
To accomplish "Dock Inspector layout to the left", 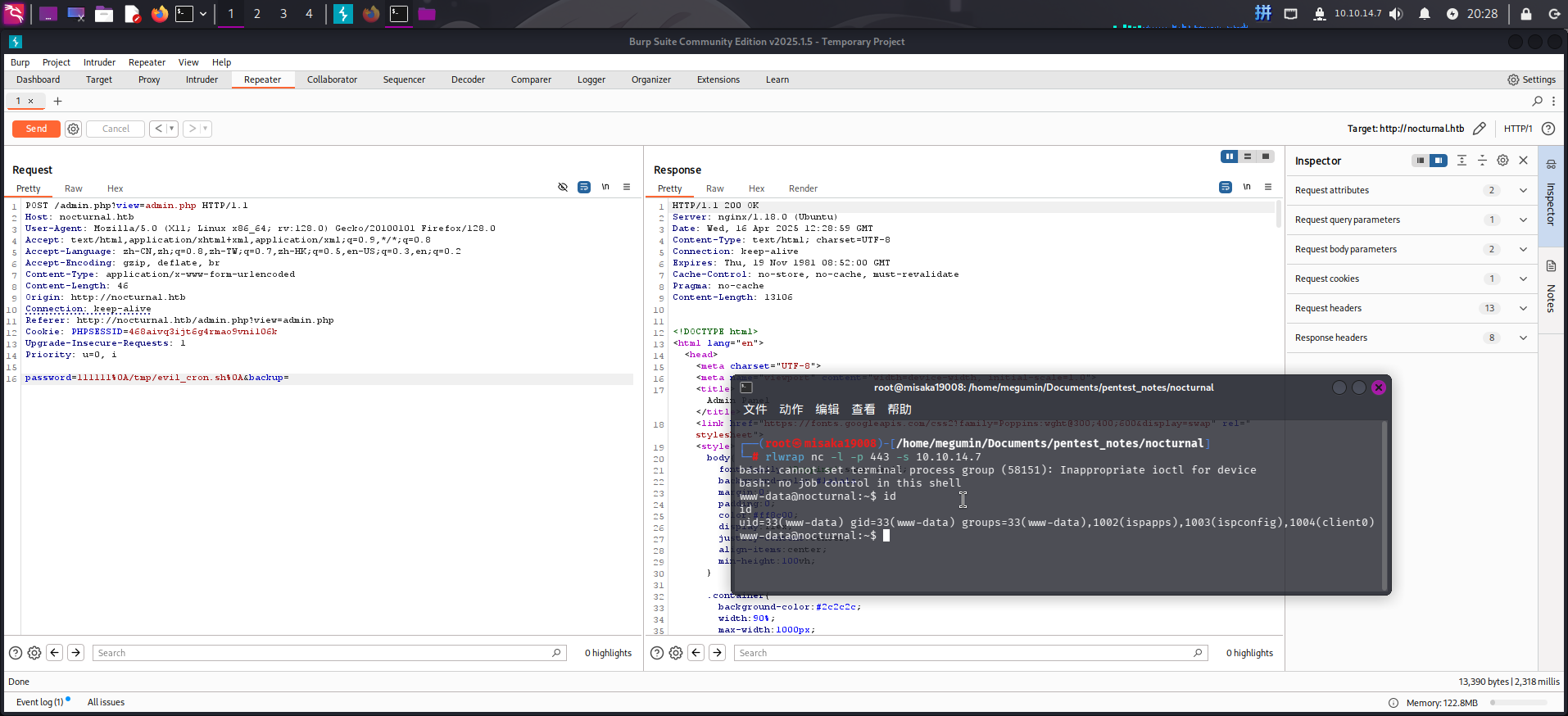I will (x=1421, y=161).
